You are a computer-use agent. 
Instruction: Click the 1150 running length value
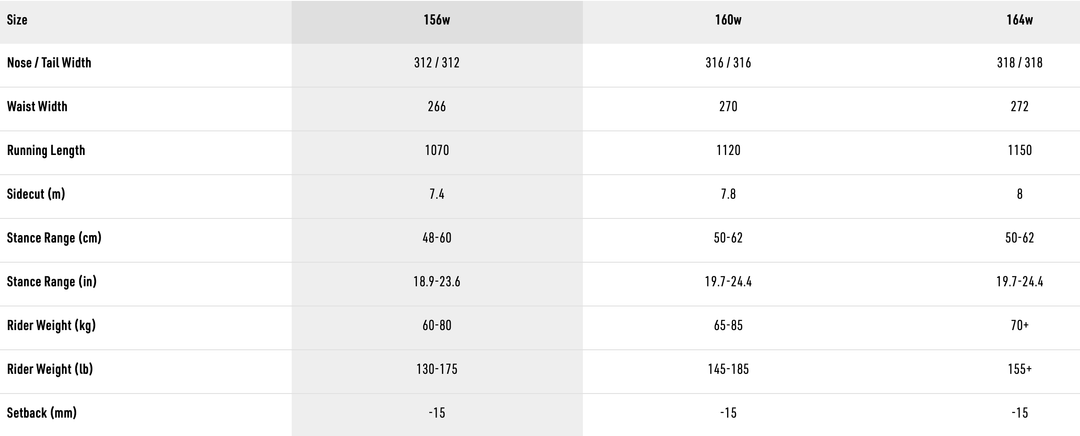point(1019,151)
